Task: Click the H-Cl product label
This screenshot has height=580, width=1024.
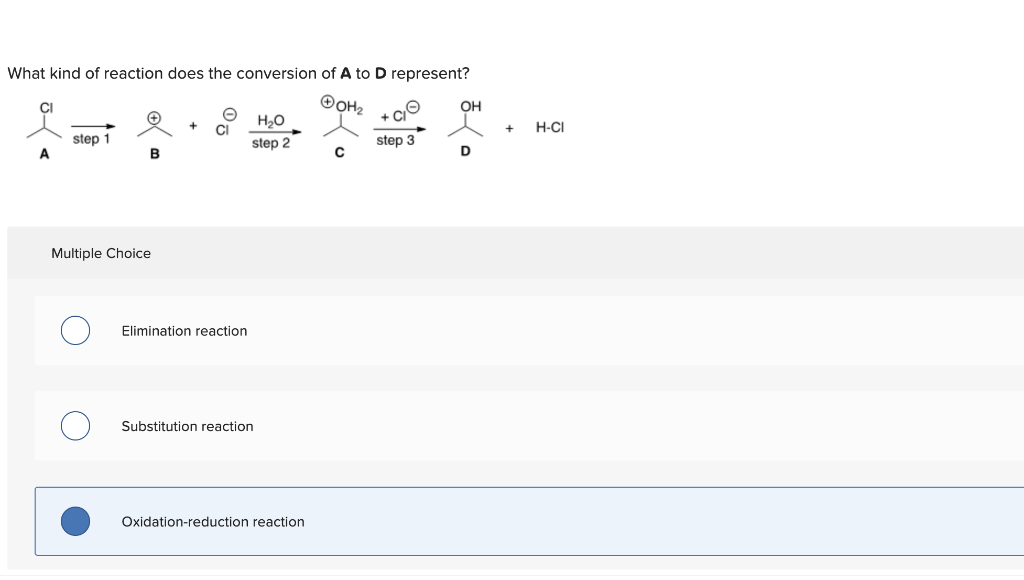Action: click(x=550, y=127)
